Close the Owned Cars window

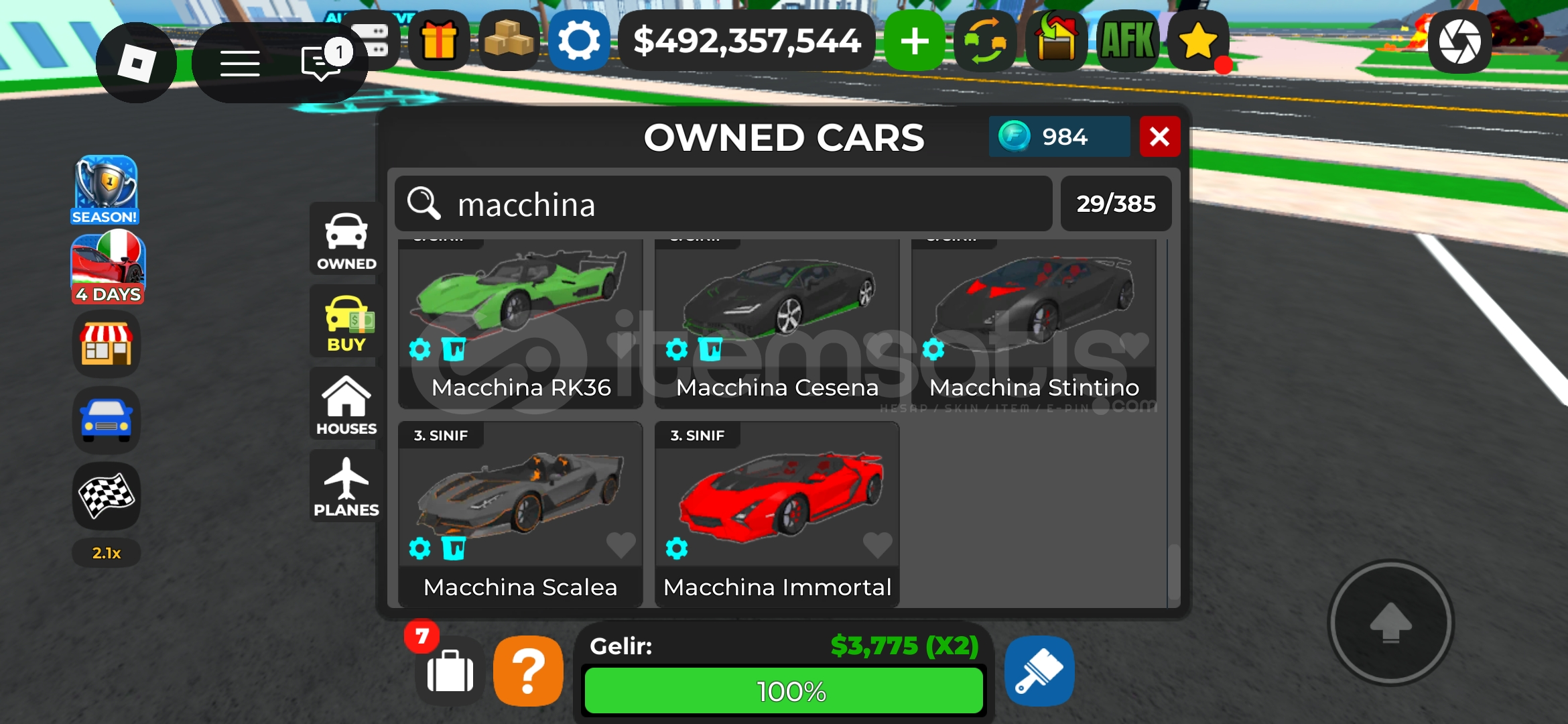point(1160,137)
